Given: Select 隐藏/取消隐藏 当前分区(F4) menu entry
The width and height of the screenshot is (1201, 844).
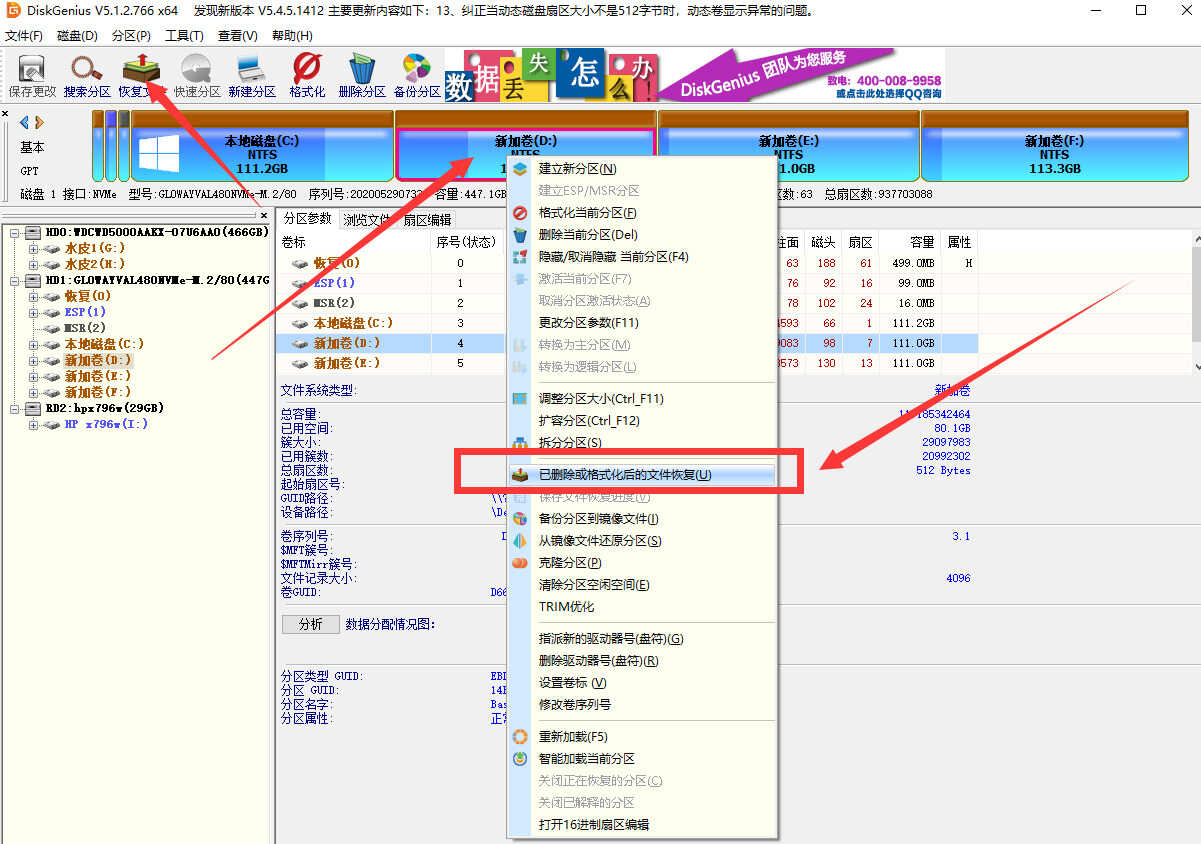Looking at the screenshot, I should [x=642, y=257].
